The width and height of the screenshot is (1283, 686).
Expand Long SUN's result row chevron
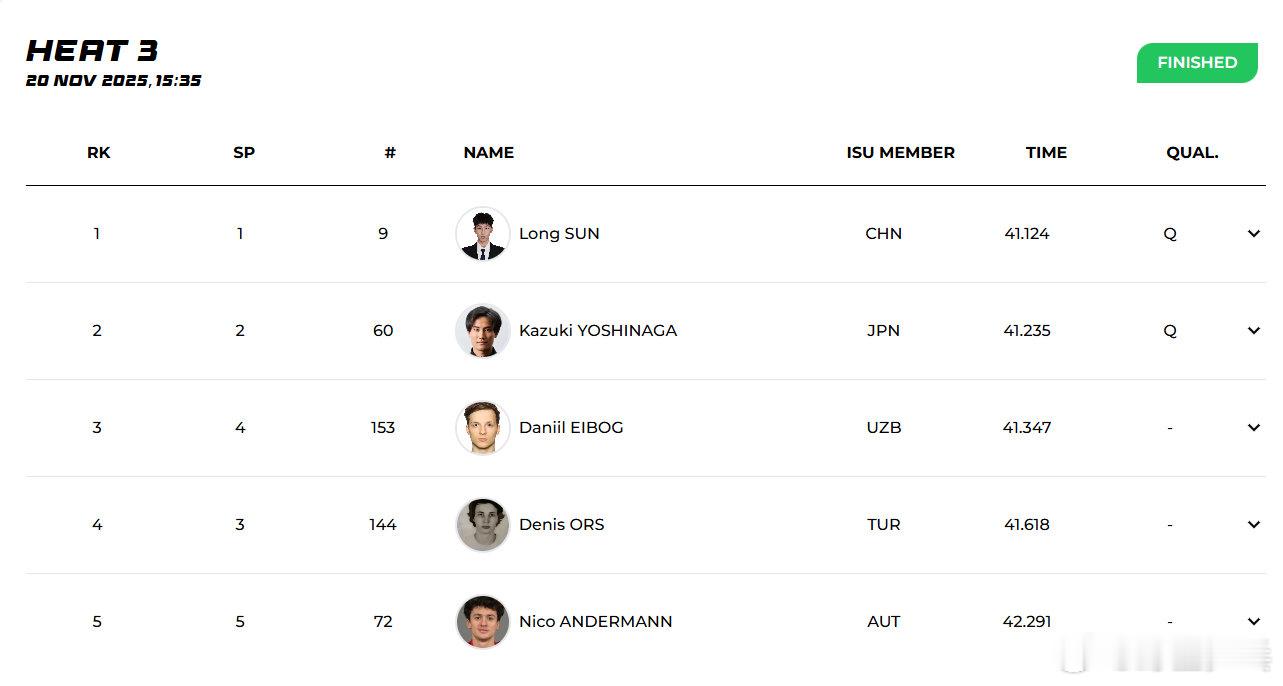pyautogui.click(x=1253, y=234)
